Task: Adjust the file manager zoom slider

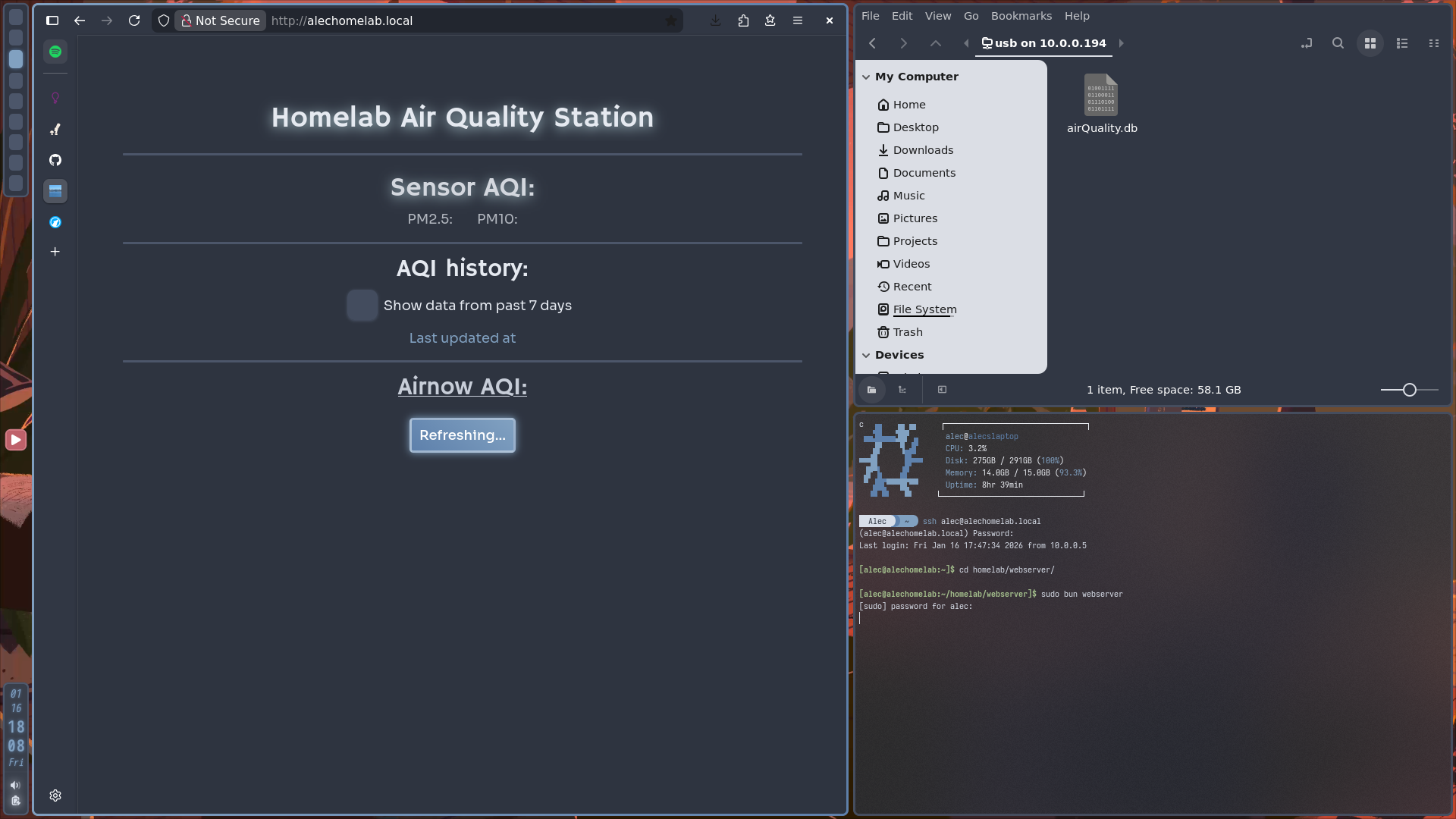Action: [1409, 390]
